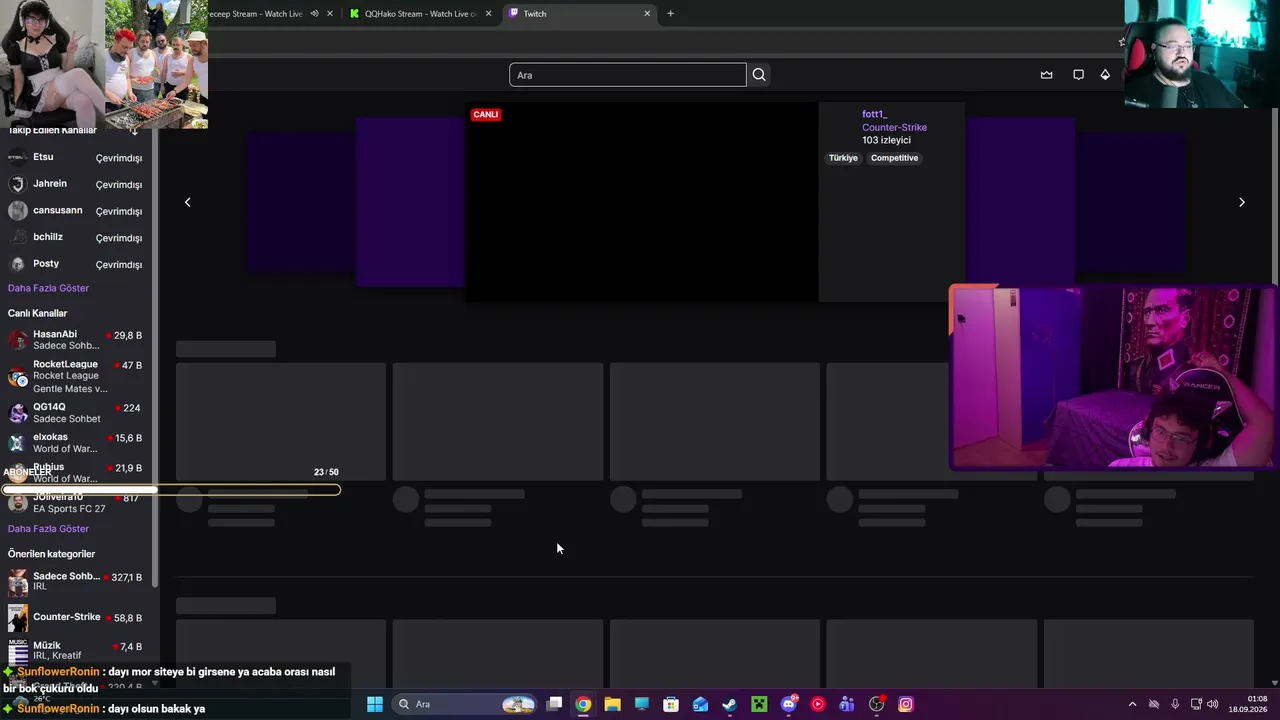The width and height of the screenshot is (1280, 720).
Task: Click the Get Bits diamond icon
Action: 1105,74
